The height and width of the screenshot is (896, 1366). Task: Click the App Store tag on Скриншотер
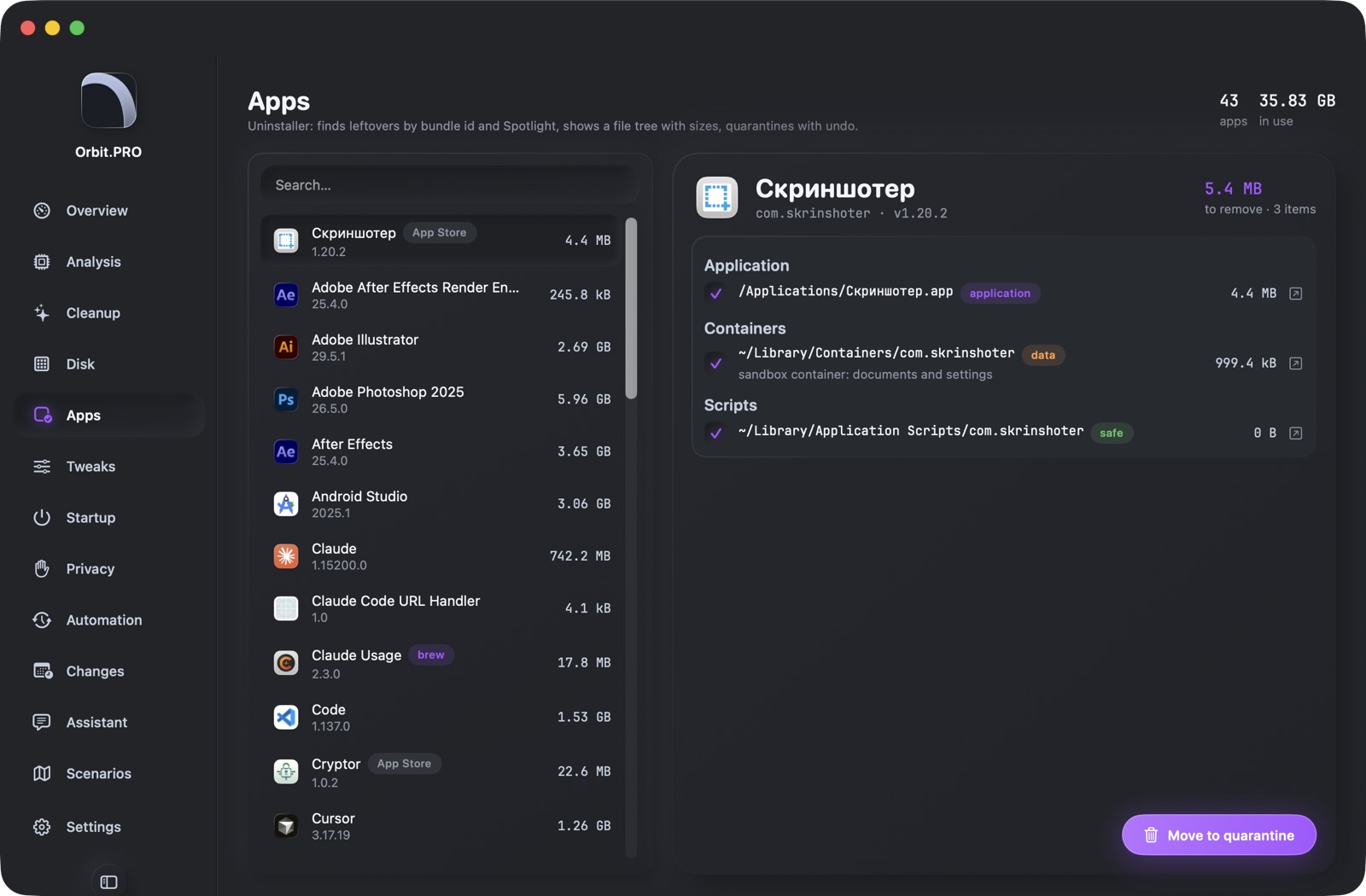(440, 233)
